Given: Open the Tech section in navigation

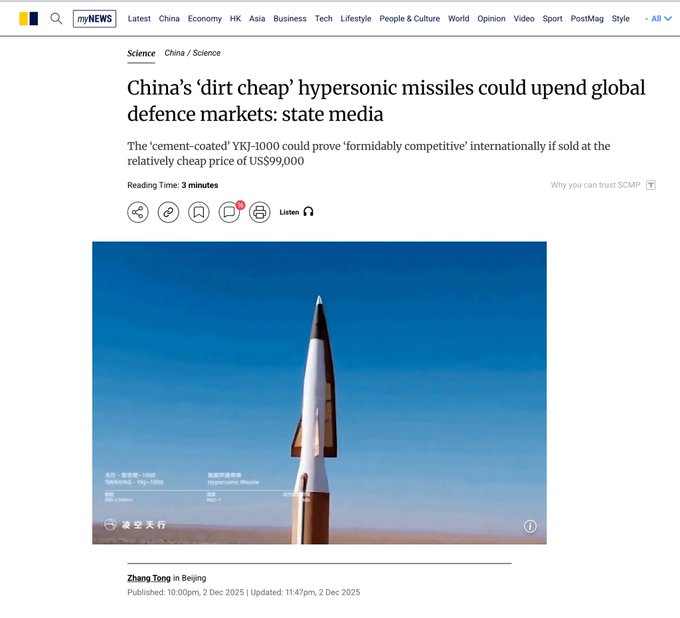Looking at the screenshot, I should pos(323,18).
